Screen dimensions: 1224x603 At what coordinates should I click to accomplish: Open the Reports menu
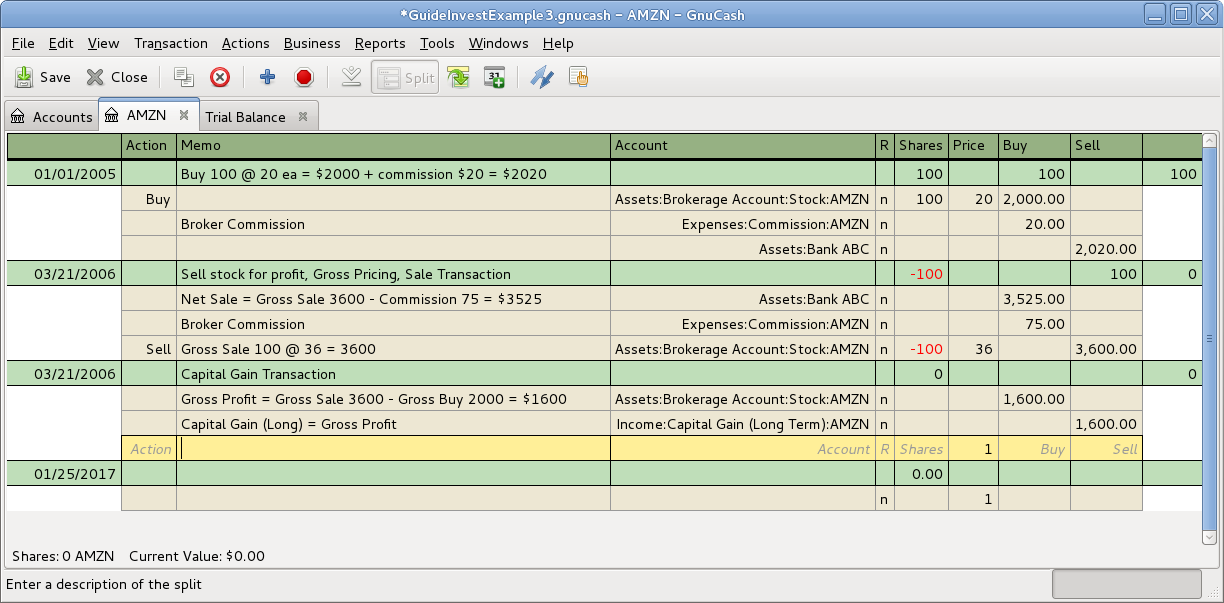[x=379, y=43]
